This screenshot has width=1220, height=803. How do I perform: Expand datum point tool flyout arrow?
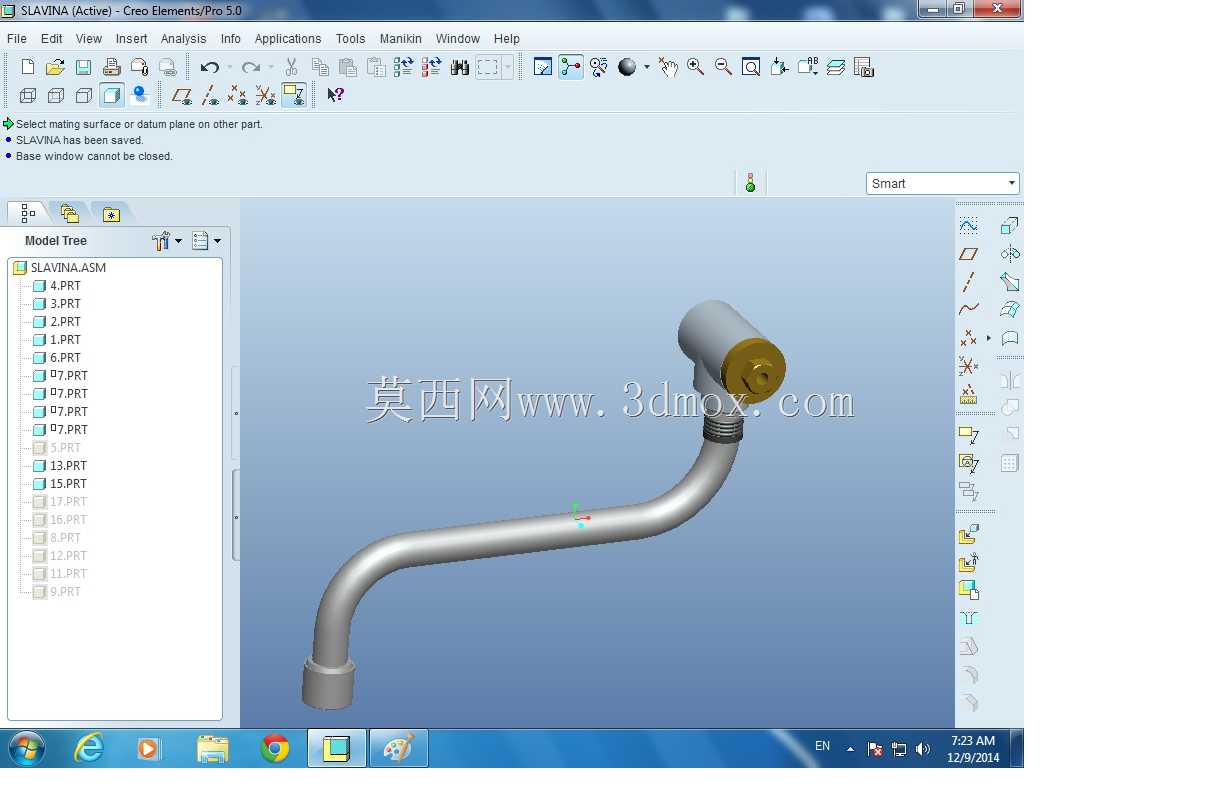pyautogui.click(x=989, y=338)
